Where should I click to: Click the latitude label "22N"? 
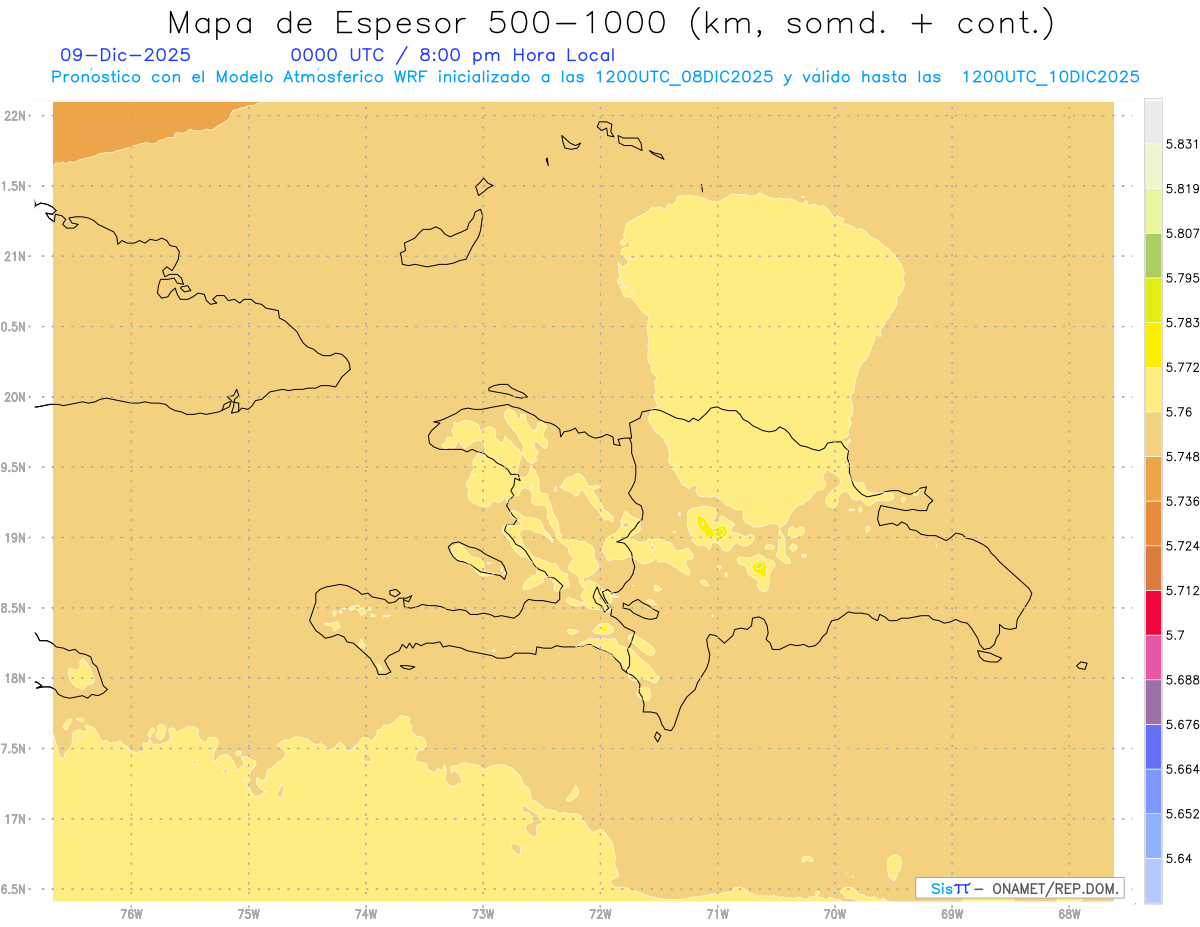click(x=15, y=115)
